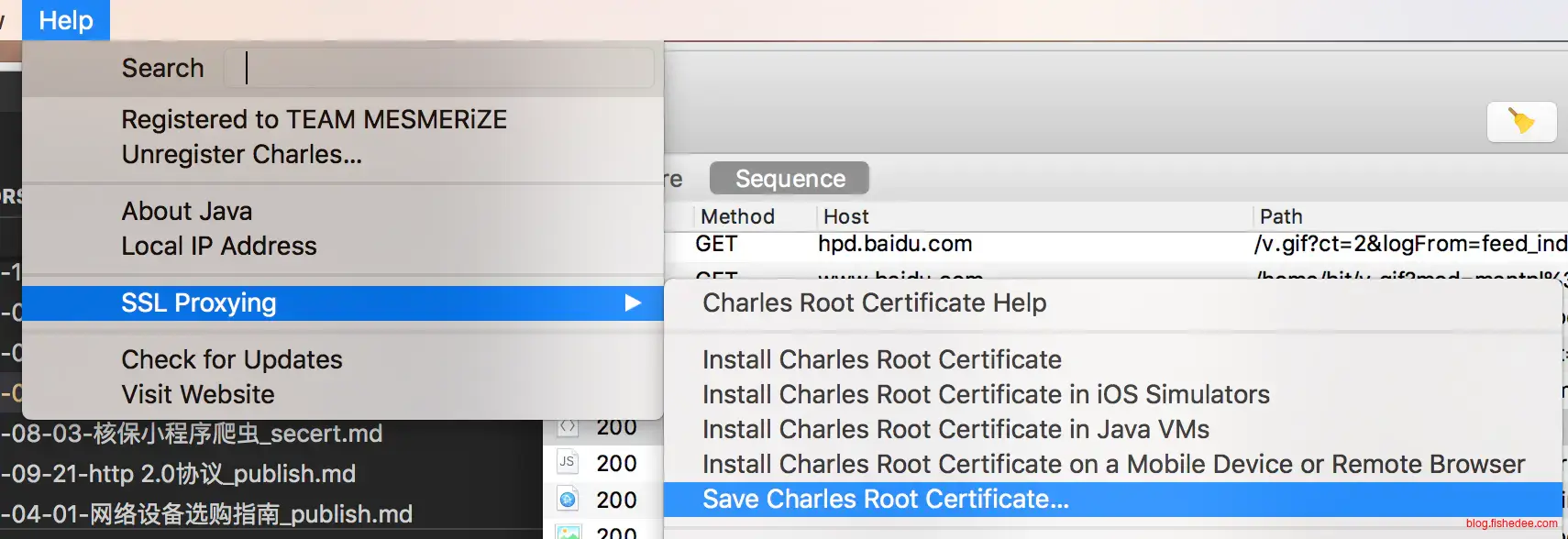The height and width of the screenshot is (539, 1568).
Task: Select the hpd.baidu.com GET request row
Action: click(894, 244)
